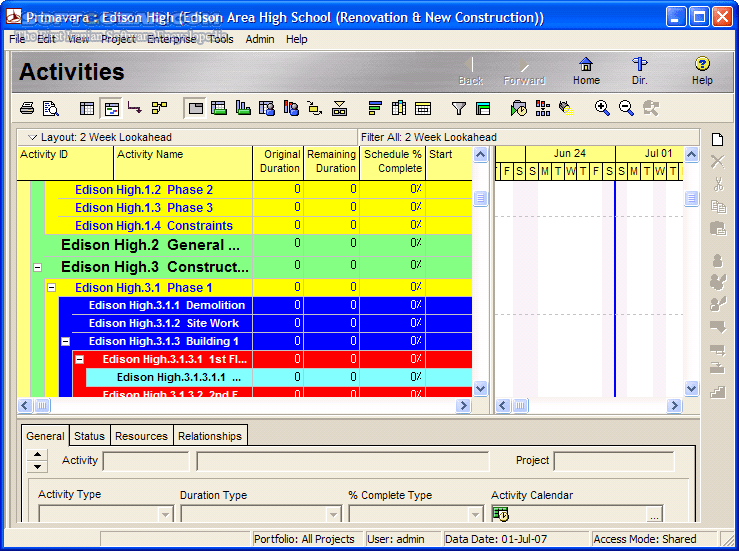Screen dimensions: 739x551
Task: Open the Enterprise menu
Action: (172, 39)
